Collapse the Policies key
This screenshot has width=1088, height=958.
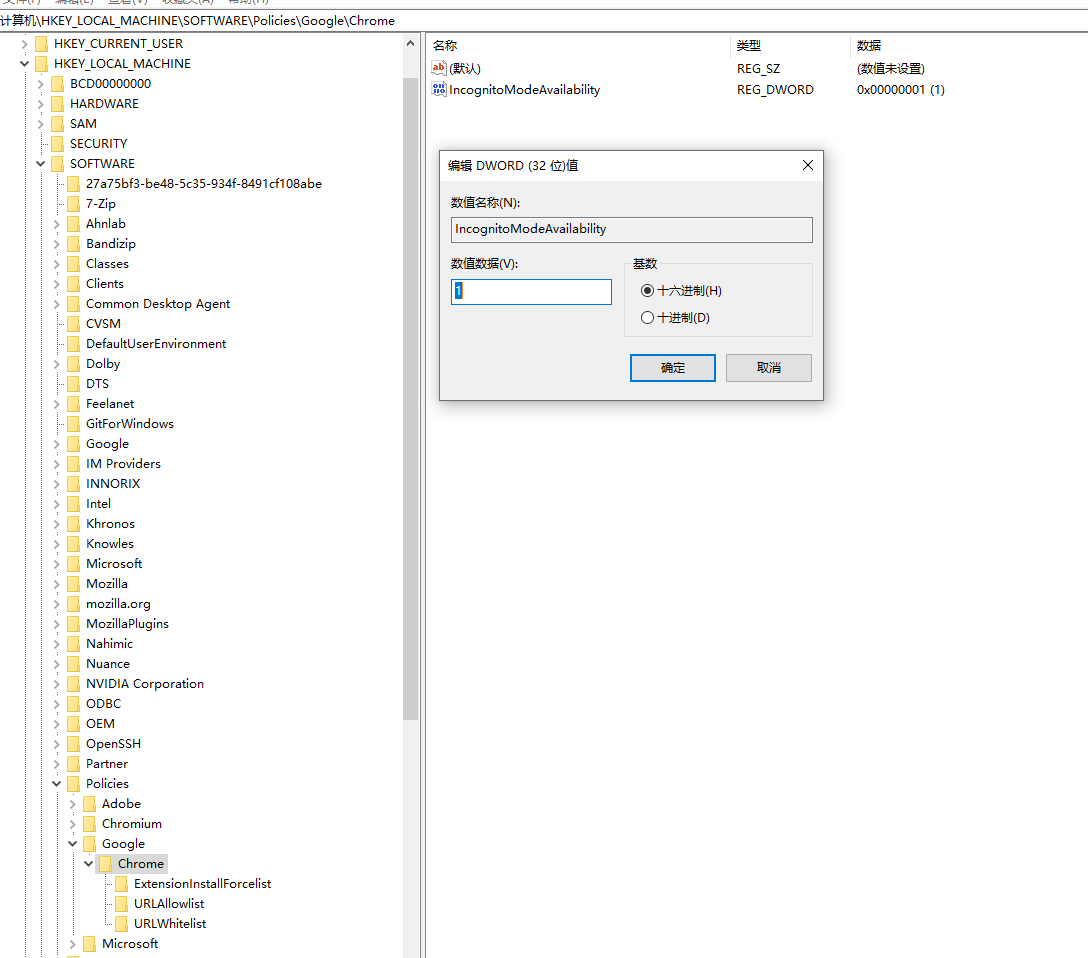56,784
